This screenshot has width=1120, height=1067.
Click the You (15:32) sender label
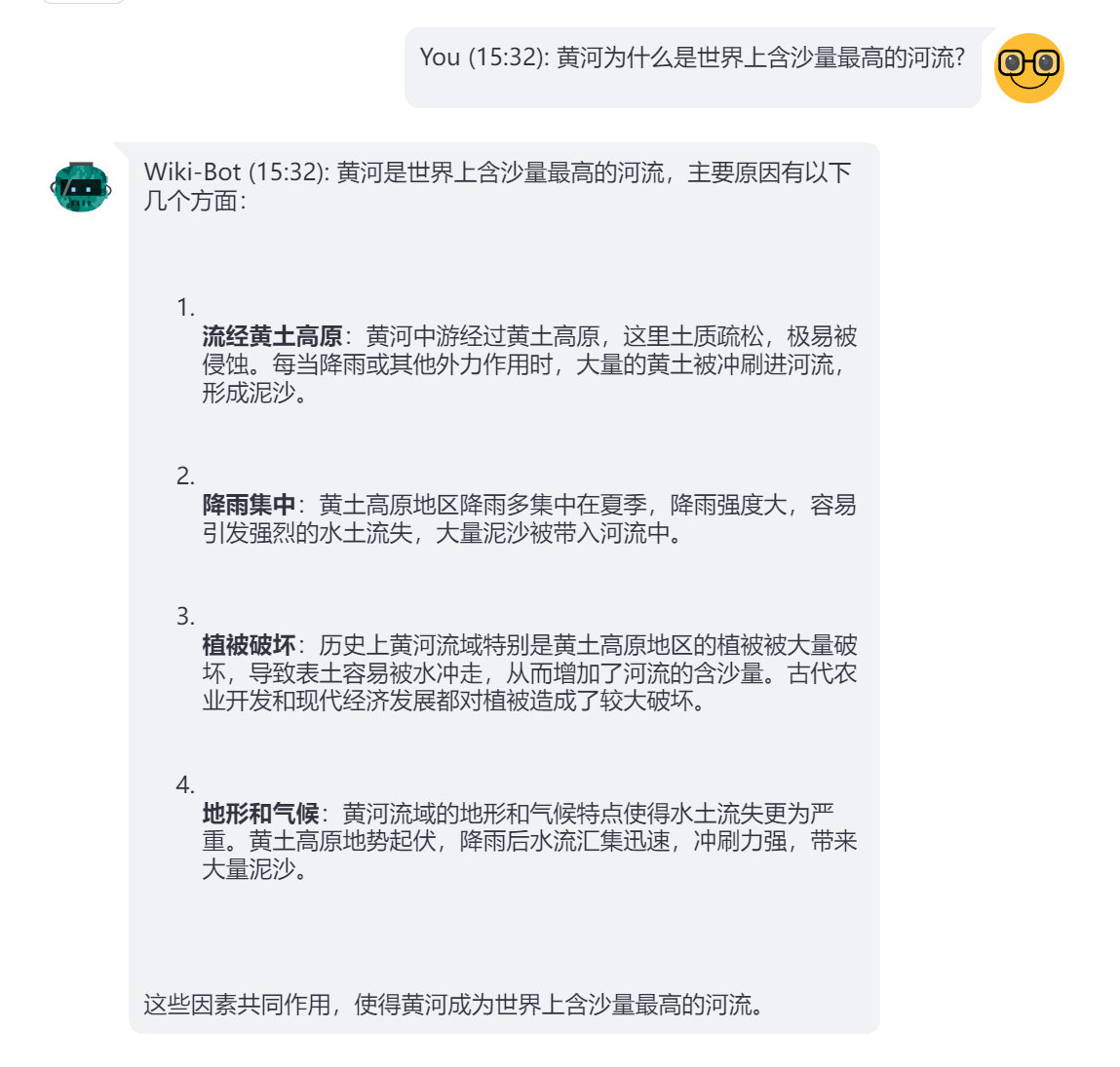[x=484, y=57]
